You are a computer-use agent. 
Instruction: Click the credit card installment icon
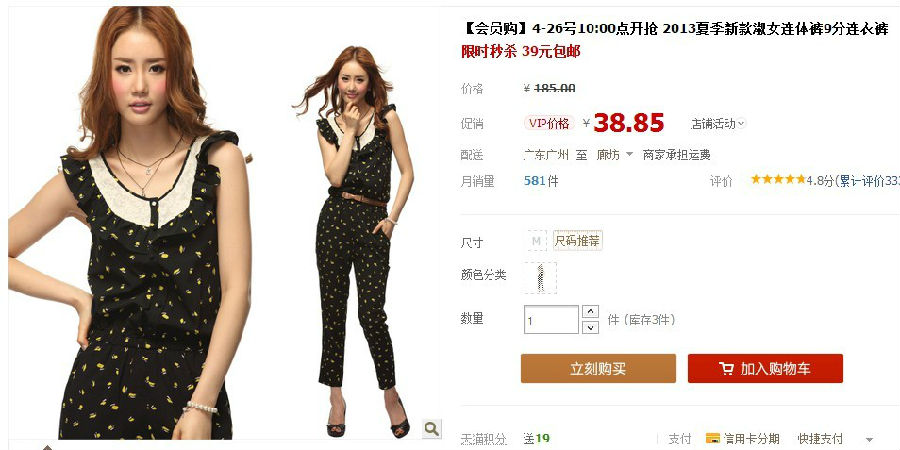tap(712, 439)
